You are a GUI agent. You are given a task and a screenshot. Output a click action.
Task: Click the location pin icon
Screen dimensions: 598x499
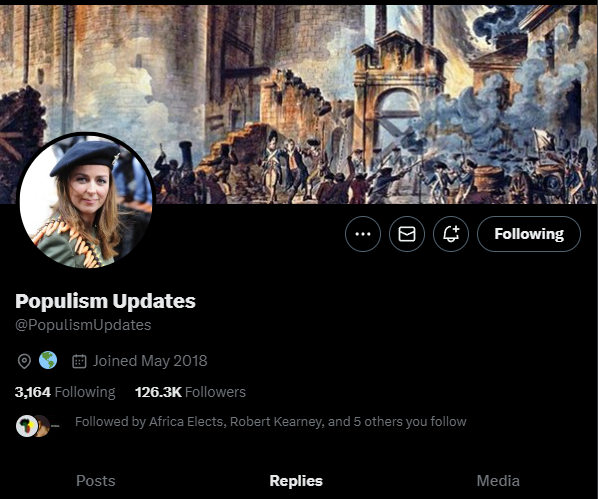(x=24, y=361)
